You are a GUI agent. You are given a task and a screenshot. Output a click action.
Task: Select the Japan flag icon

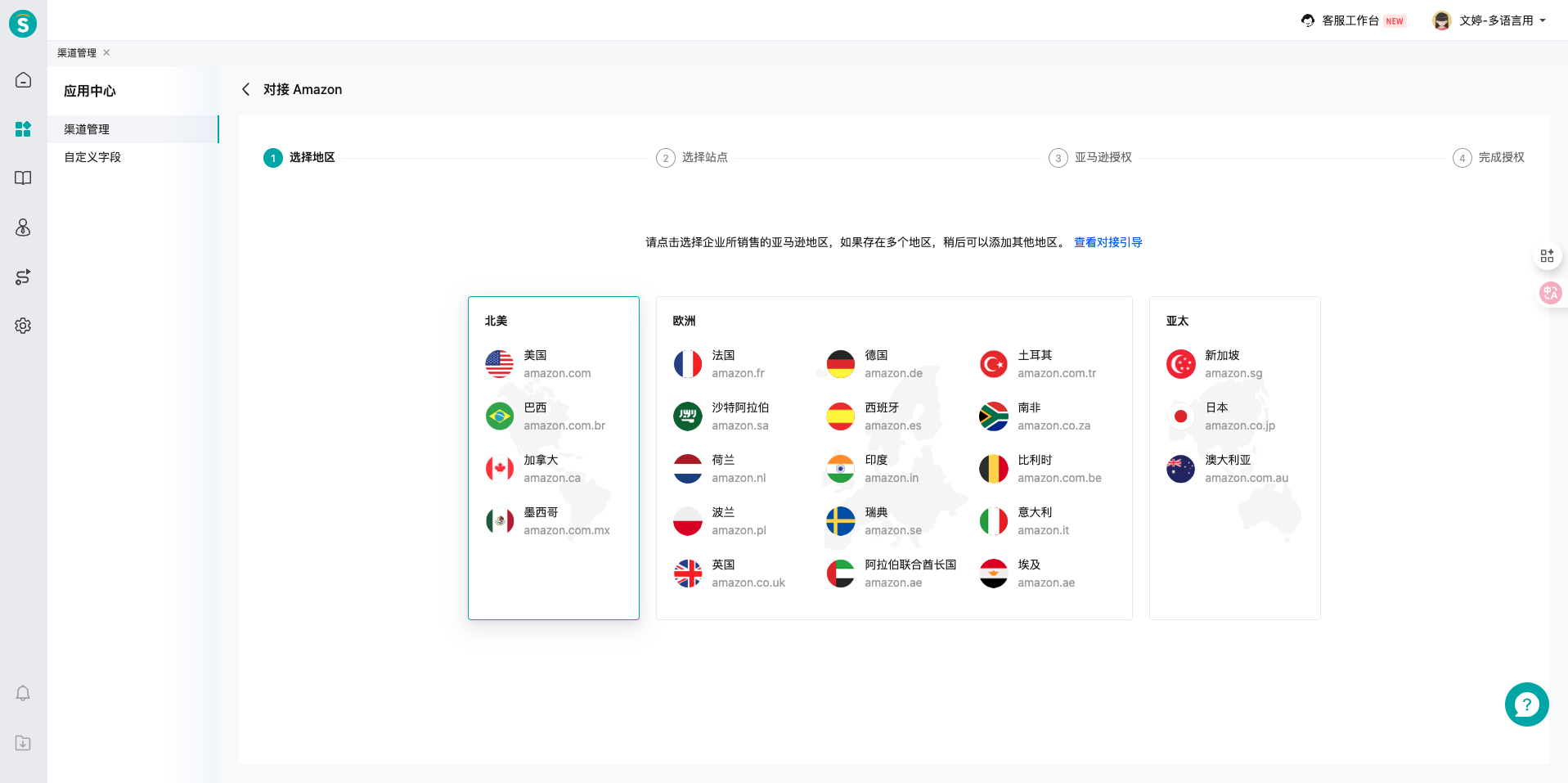tap(1180, 416)
